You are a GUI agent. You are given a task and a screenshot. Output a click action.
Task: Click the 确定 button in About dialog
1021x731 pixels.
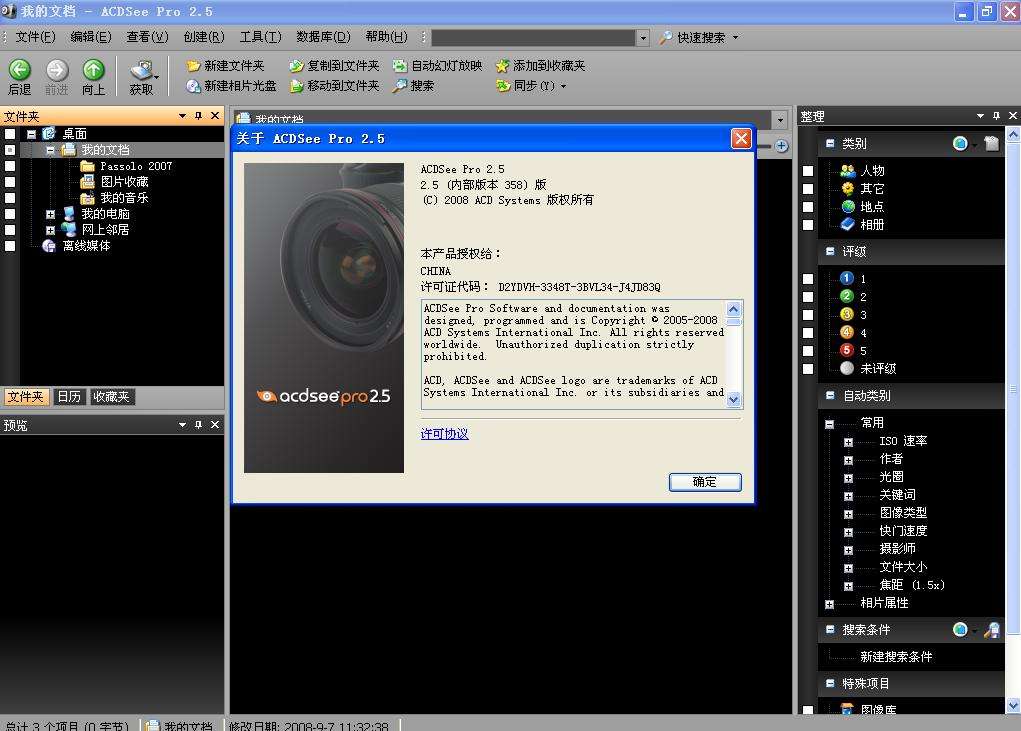[705, 482]
